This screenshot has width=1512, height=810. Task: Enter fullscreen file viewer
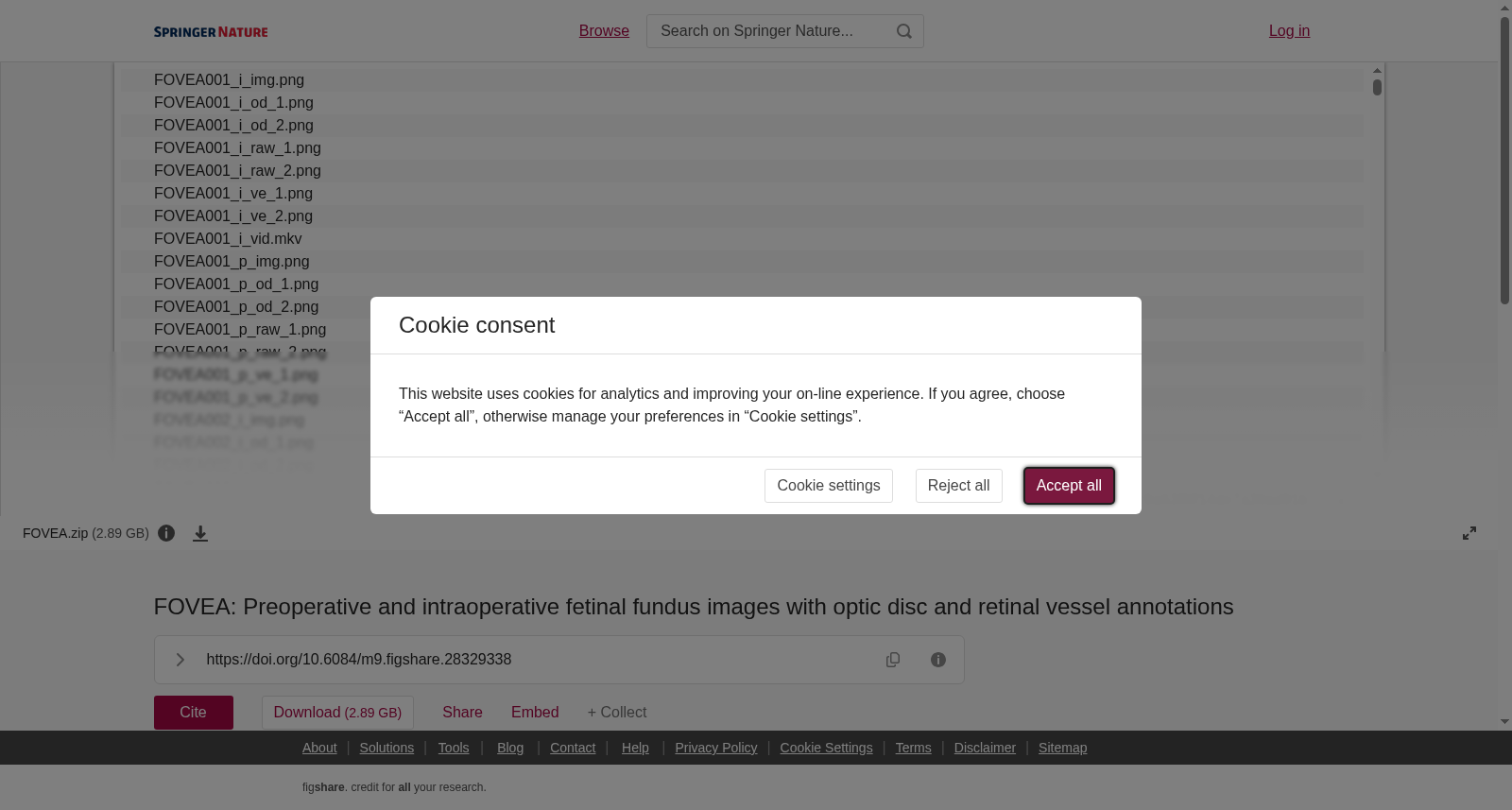[x=1469, y=533]
